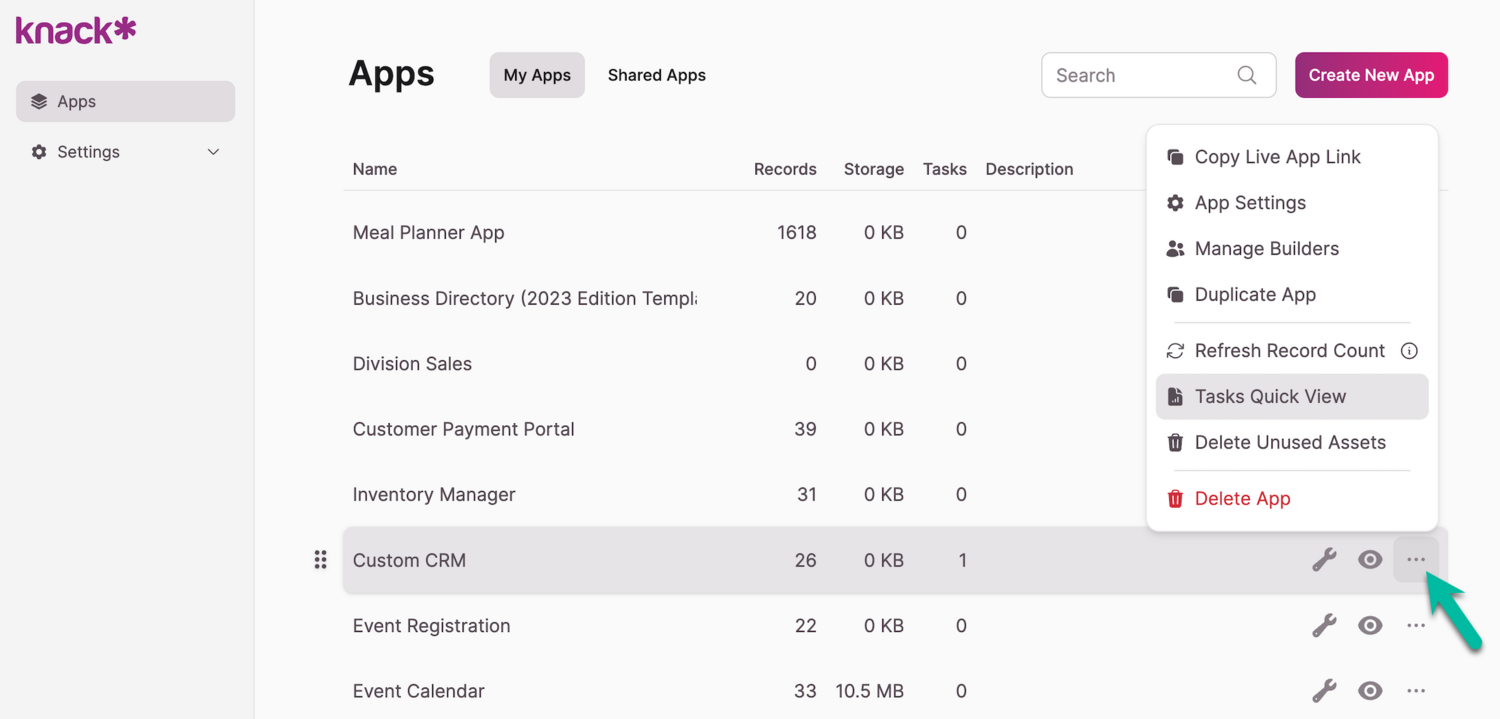1500x719 pixels.
Task: Click the eye icon for Event Registration
Action: click(x=1370, y=626)
